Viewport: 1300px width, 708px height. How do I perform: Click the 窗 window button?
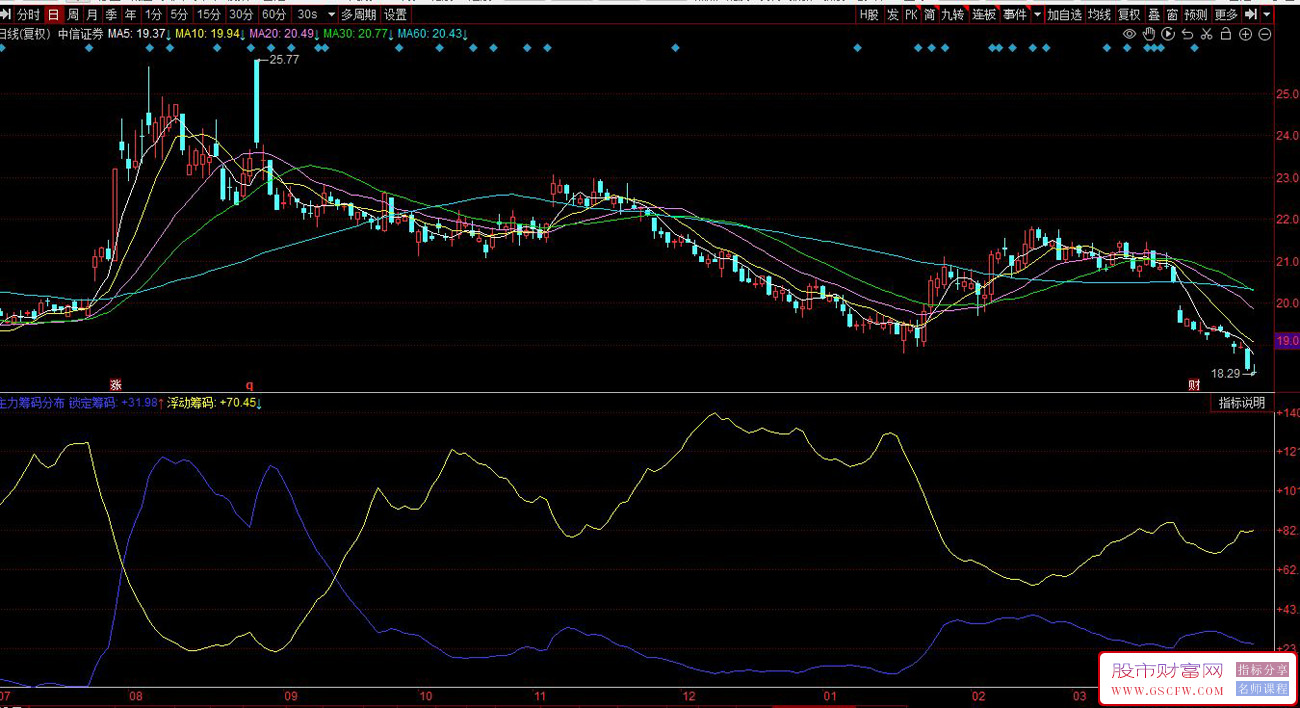1173,15
